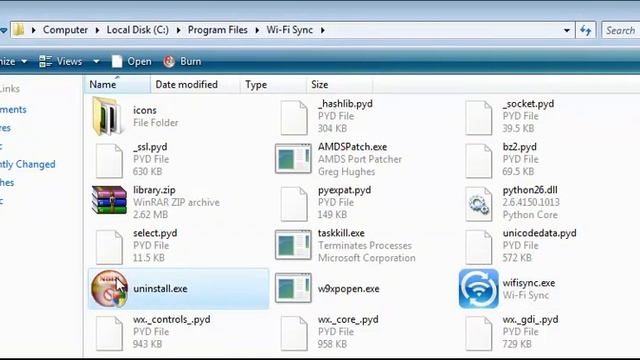The width and height of the screenshot is (640, 360).
Task: Select the w9xpopen.exe program icon
Action: 293,288
